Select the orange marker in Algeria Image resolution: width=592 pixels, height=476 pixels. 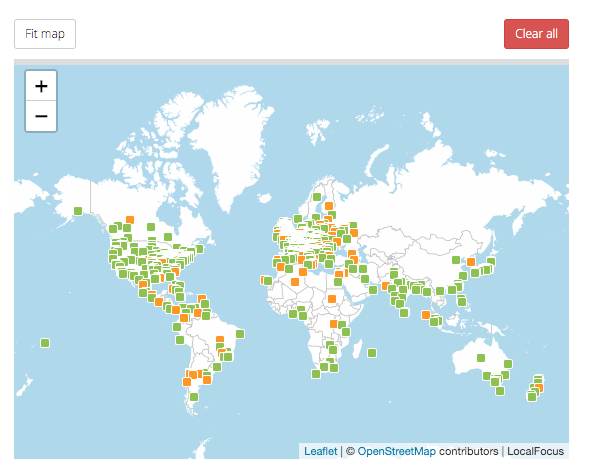(x=295, y=282)
